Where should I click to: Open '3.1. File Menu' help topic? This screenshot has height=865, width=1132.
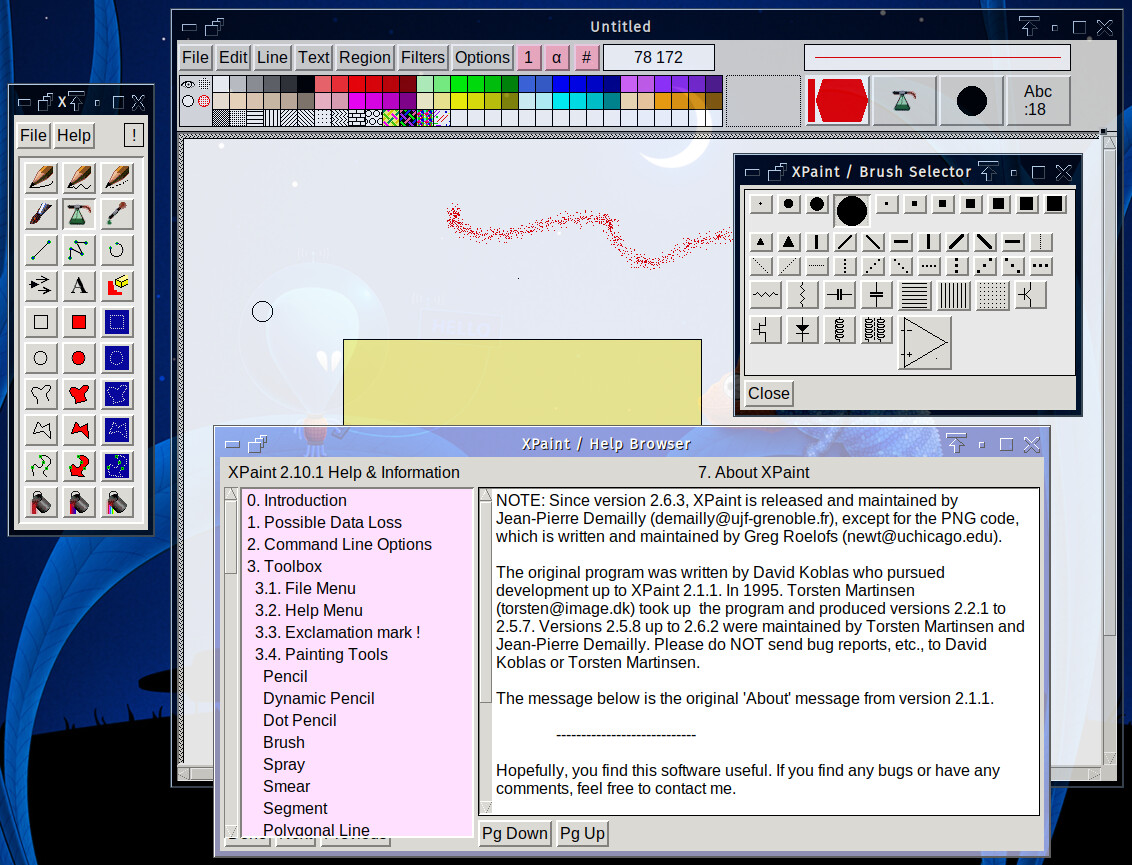pos(305,588)
